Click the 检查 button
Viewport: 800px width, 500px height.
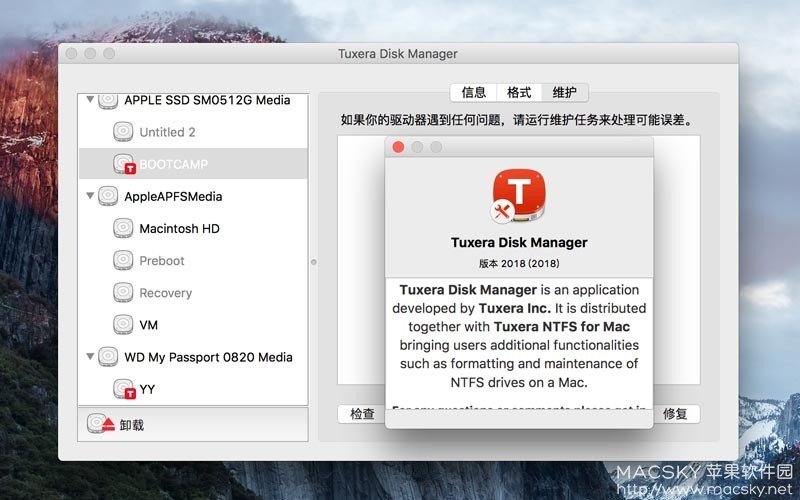(x=362, y=414)
